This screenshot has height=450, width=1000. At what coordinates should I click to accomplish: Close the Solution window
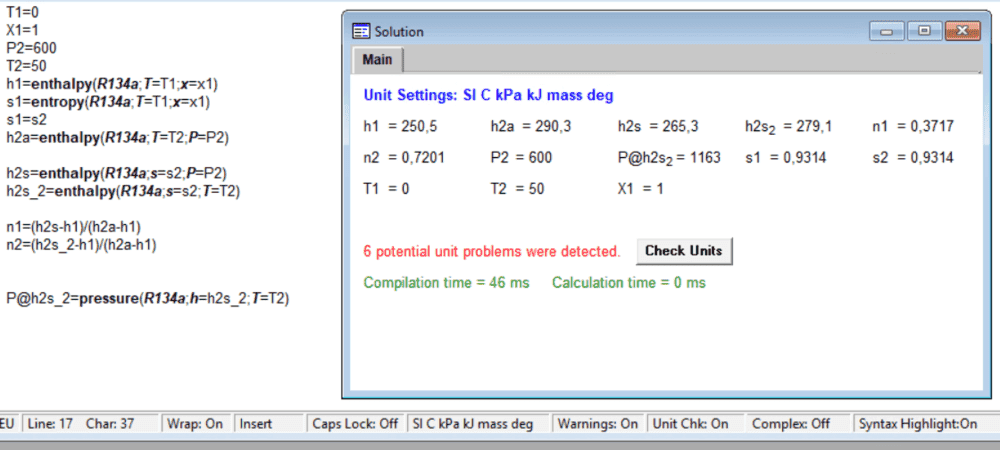tap(960, 31)
